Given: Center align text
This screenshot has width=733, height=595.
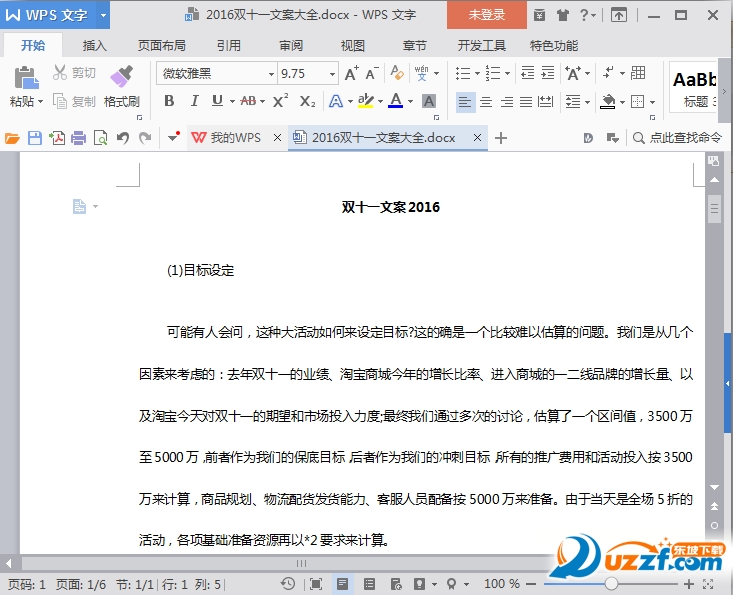Looking at the screenshot, I should [486, 101].
